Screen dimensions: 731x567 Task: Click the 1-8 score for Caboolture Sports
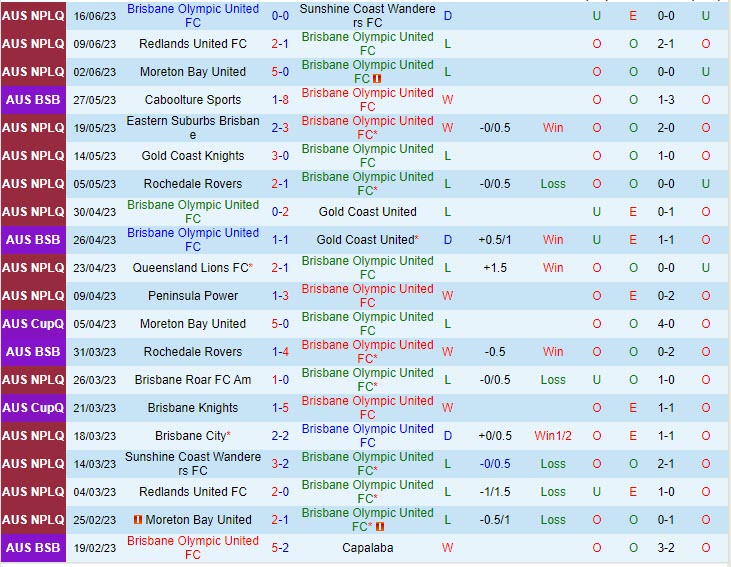(280, 100)
